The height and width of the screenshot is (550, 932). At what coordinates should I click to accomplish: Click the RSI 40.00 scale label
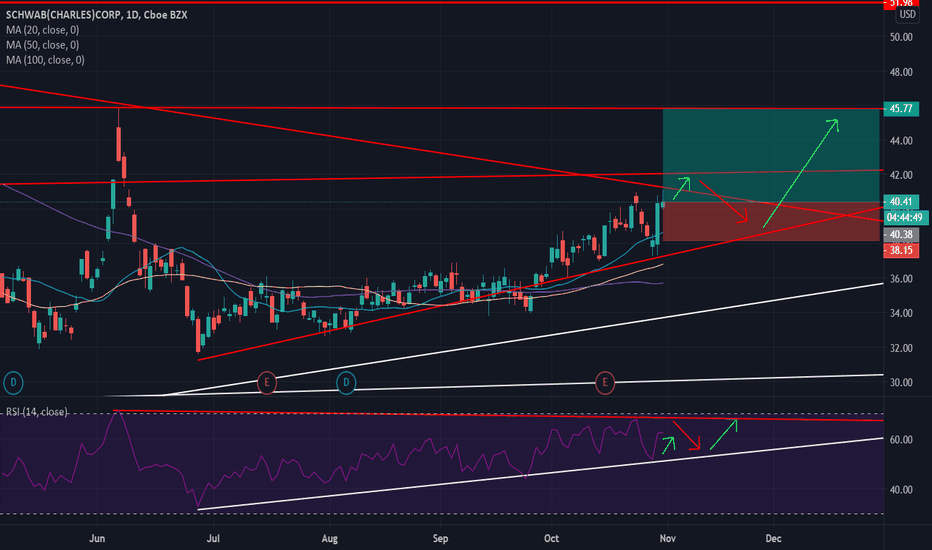901,490
